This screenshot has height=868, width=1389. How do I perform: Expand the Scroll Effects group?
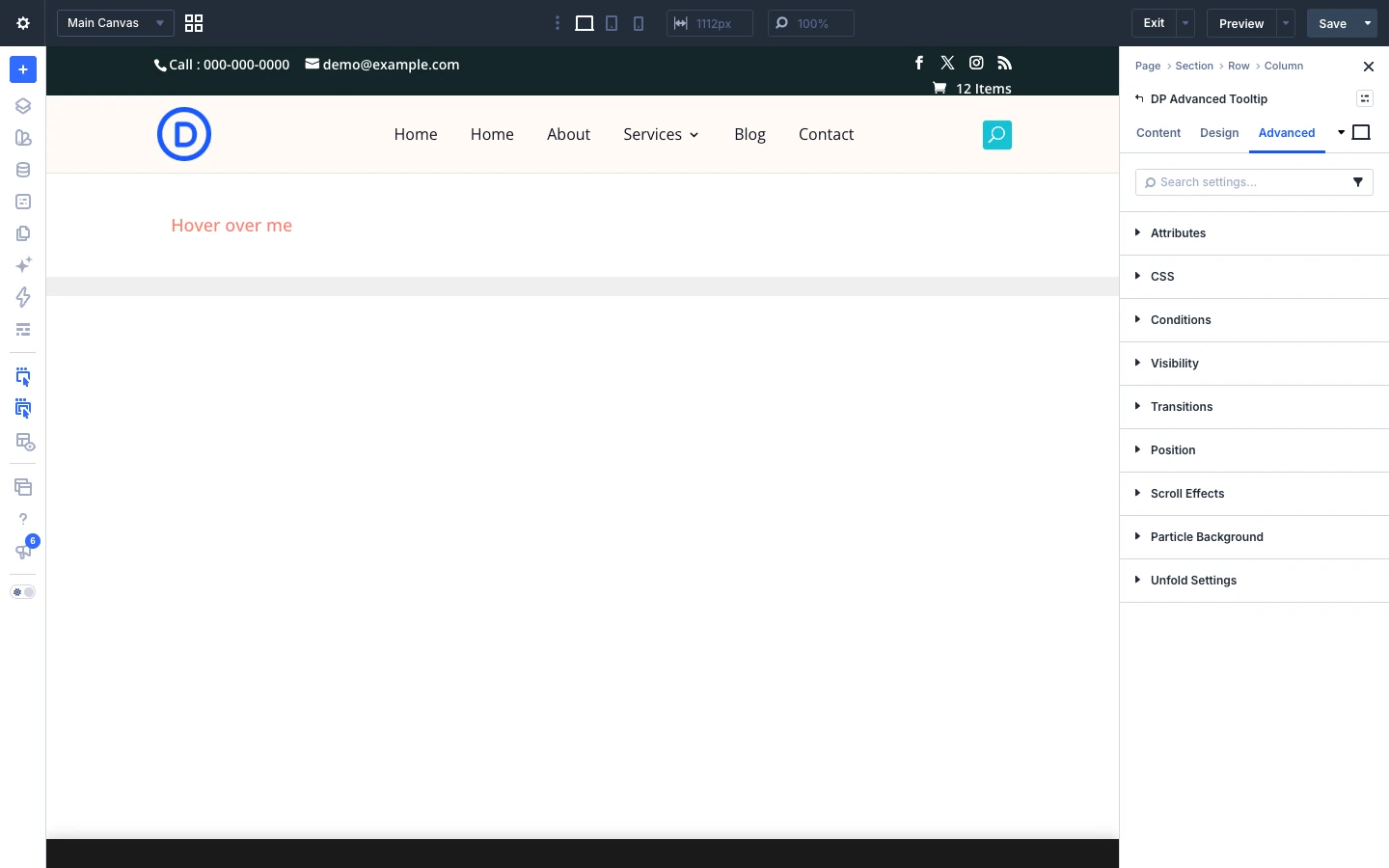pos(1254,494)
